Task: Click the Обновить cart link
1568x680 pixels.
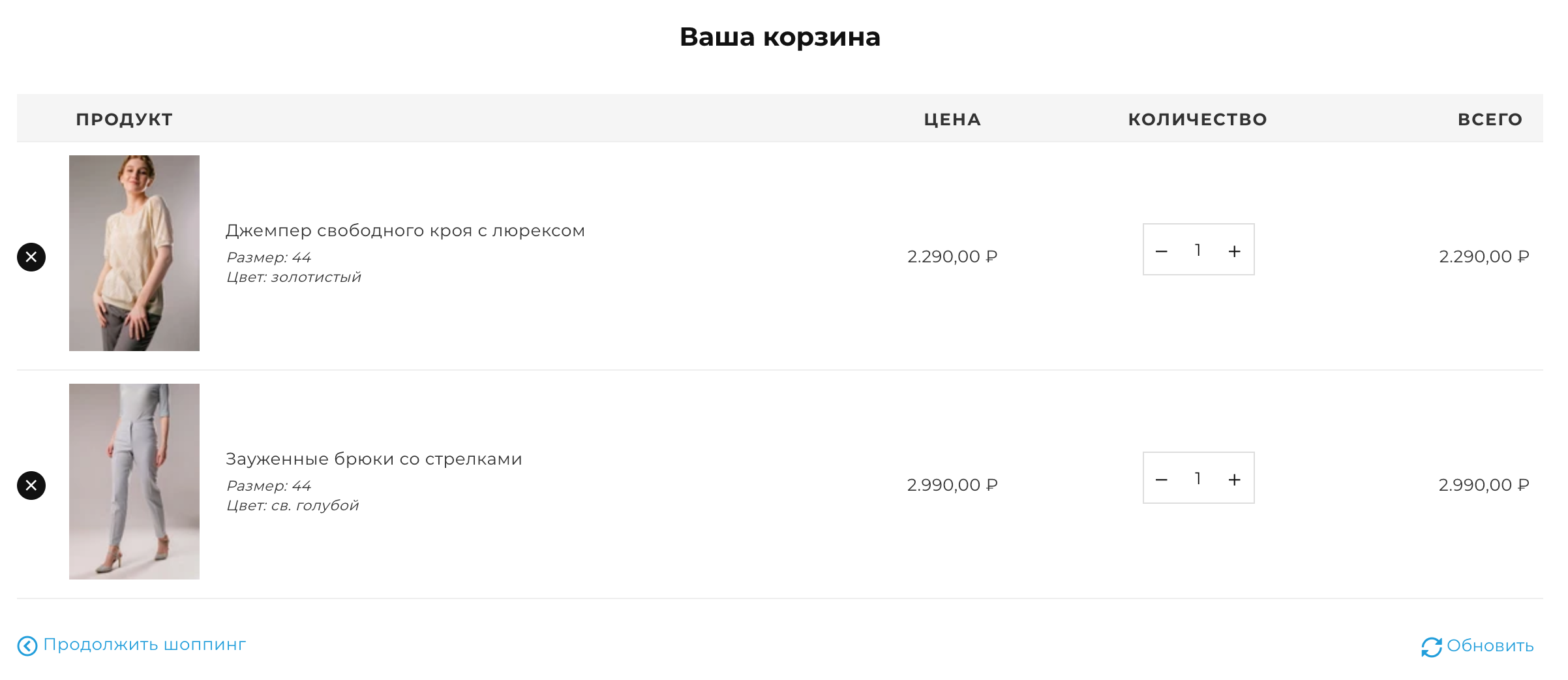Action: 1490,646
